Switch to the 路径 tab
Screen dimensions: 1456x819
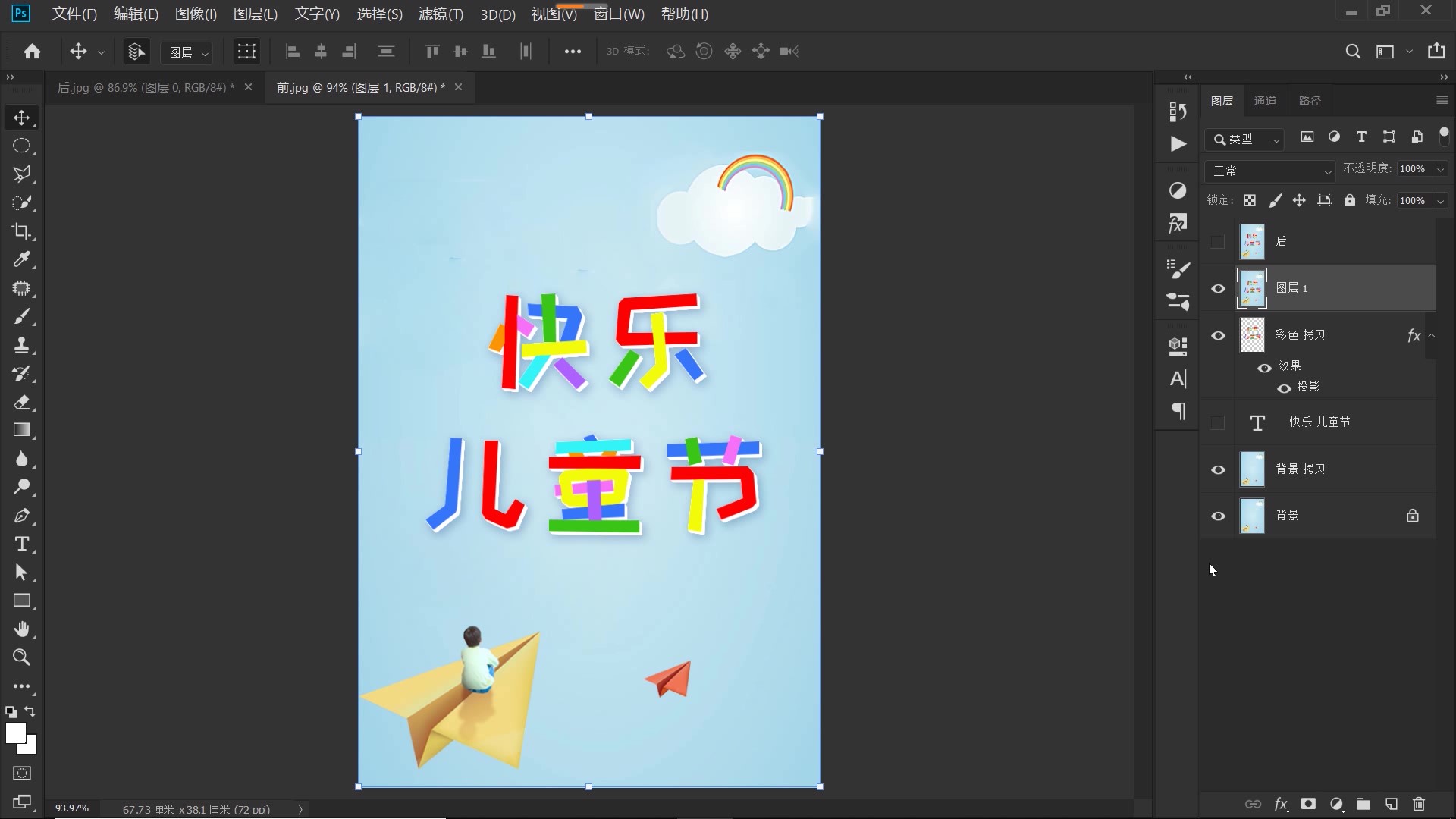point(1310,101)
